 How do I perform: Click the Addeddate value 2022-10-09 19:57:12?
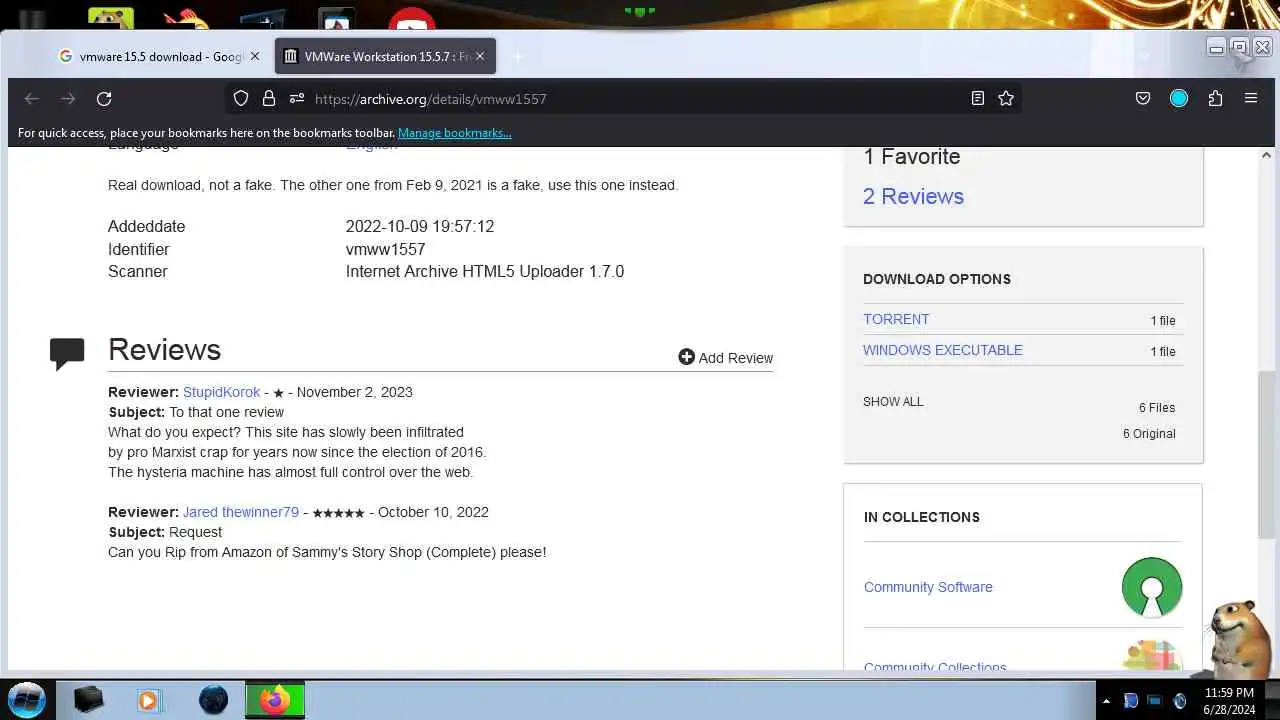coord(420,226)
